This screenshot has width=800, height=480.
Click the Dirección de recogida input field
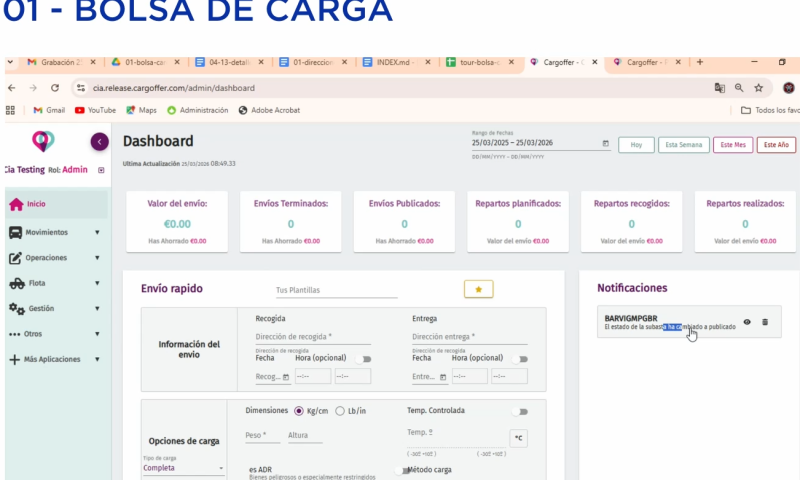pos(312,337)
